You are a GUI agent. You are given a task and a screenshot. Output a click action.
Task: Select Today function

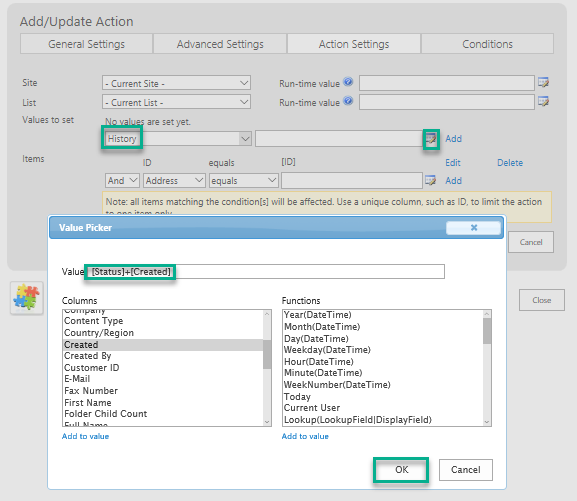tap(383, 397)
